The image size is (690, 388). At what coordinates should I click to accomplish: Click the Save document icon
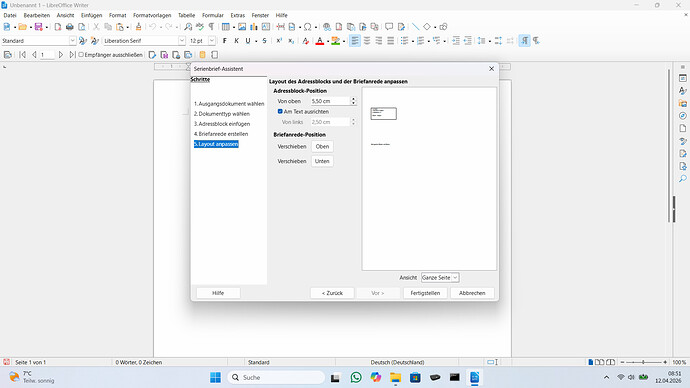click(x=39, y=27)
